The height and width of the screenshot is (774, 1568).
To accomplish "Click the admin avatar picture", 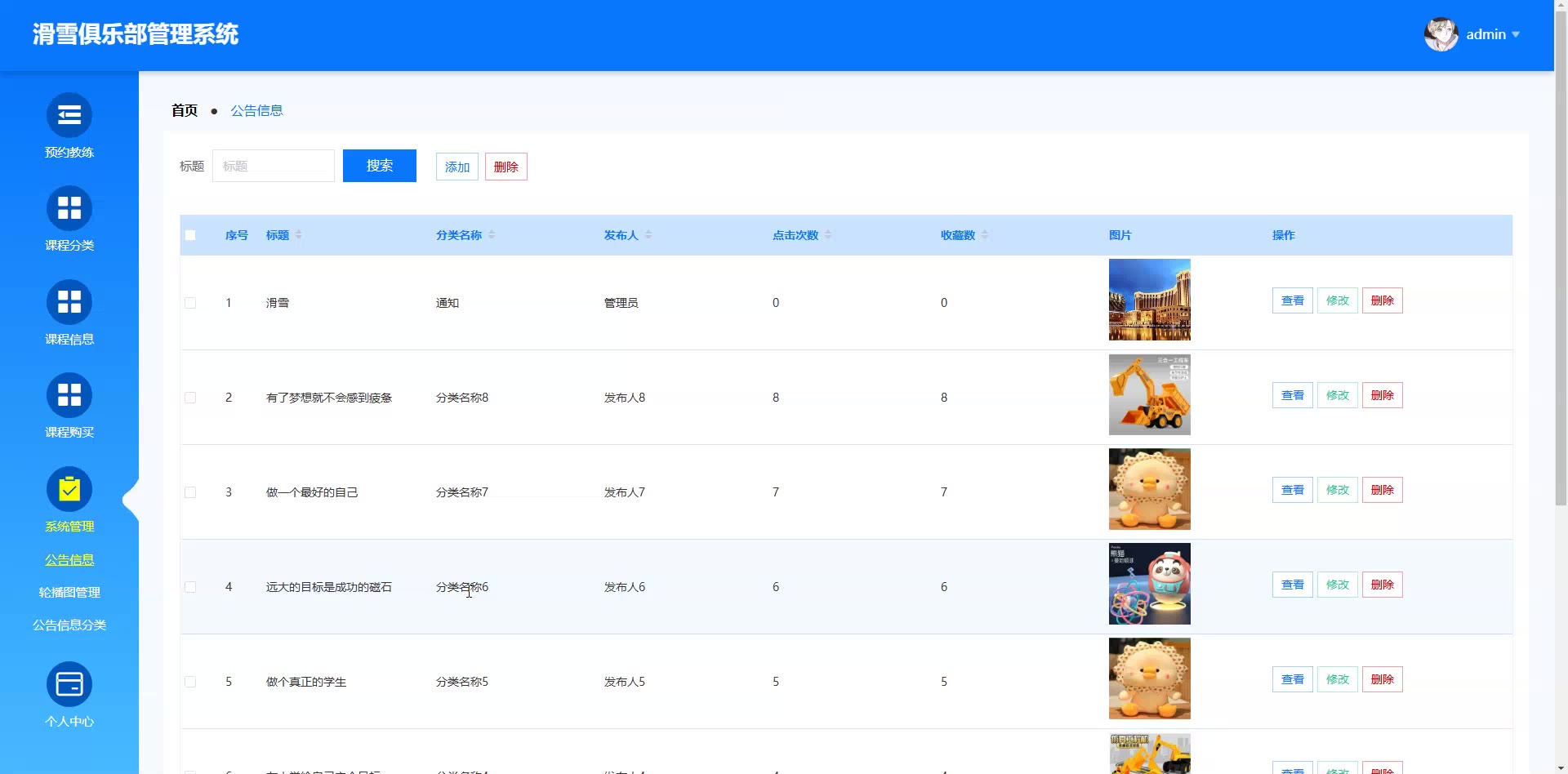I will tap(1441, 34).
